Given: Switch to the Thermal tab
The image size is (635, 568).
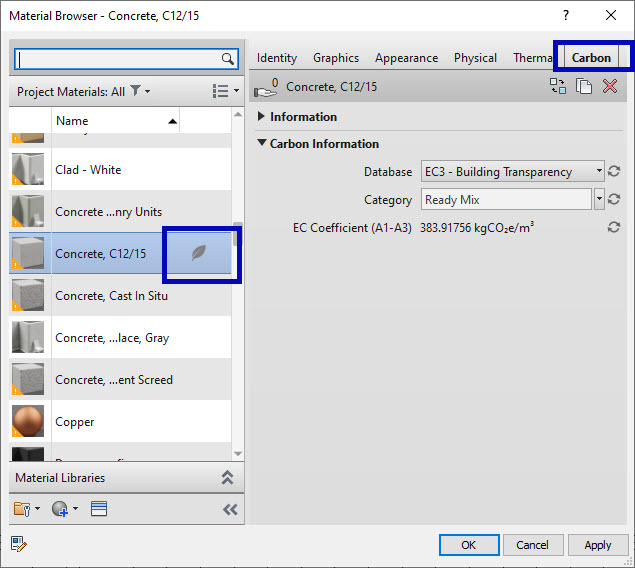Looking at the screenshot, I should [533, 58].
